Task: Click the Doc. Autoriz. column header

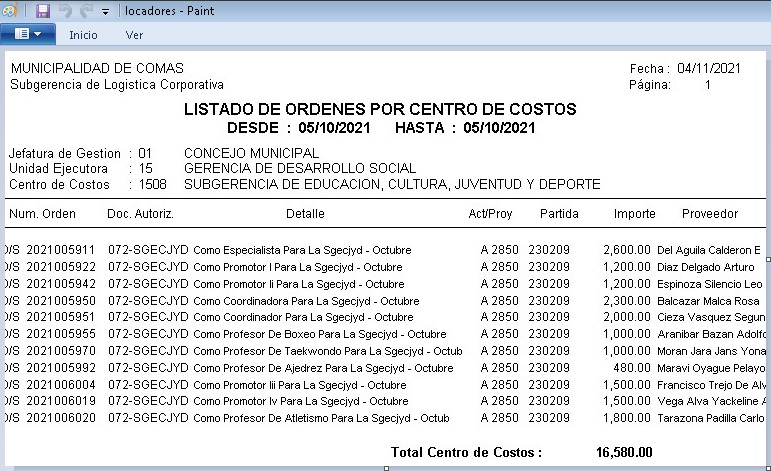Action: [141, 214]
